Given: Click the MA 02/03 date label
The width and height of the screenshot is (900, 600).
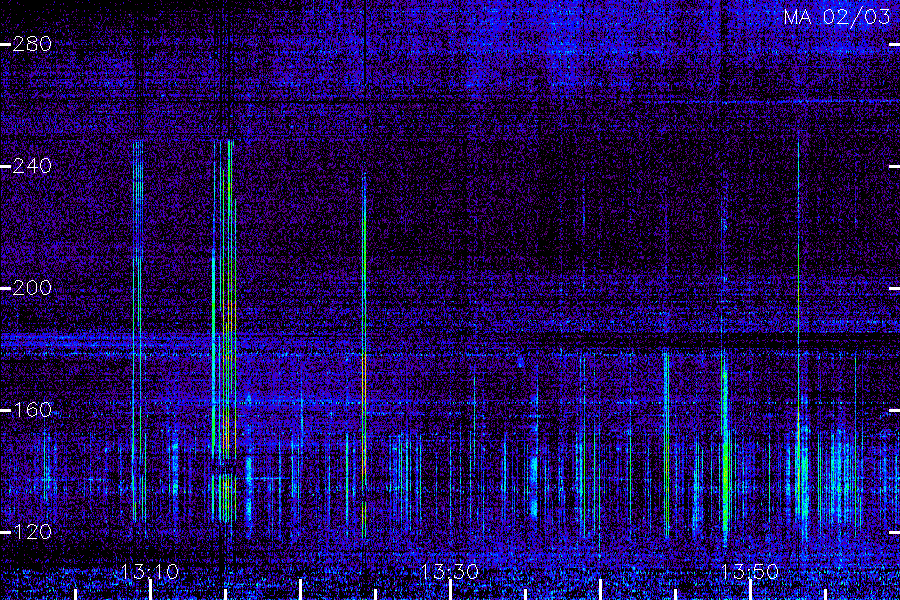Looking at the screenshot, I should [x=837, y=17].
